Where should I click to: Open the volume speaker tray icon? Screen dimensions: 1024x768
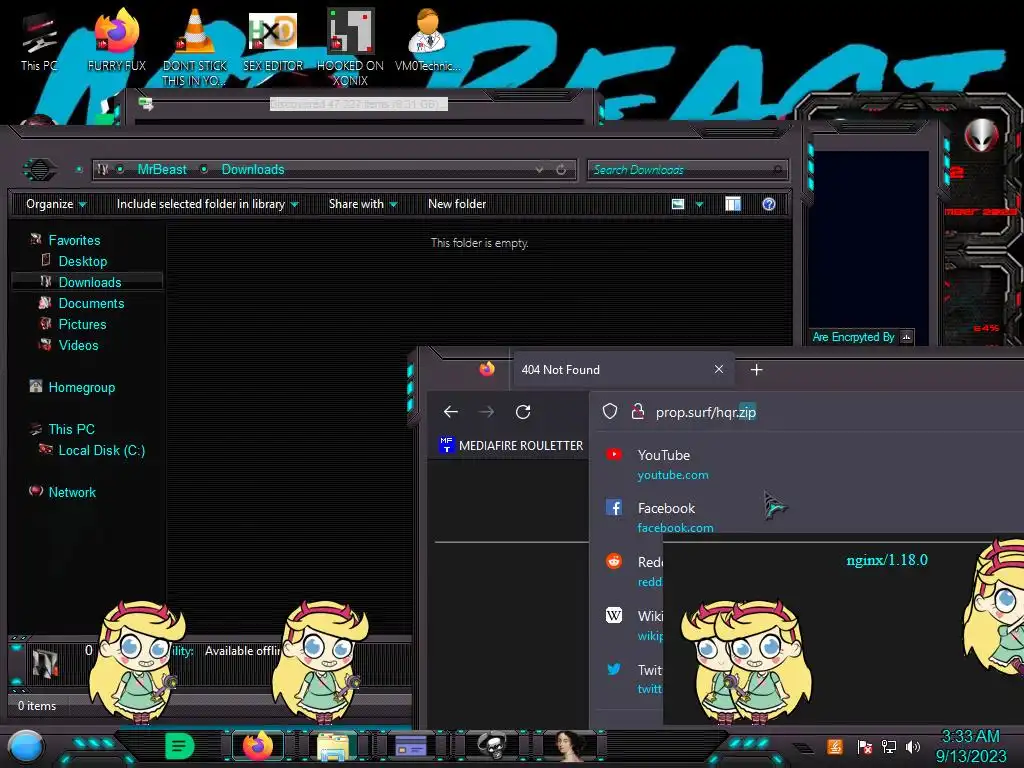coord(913,746)
